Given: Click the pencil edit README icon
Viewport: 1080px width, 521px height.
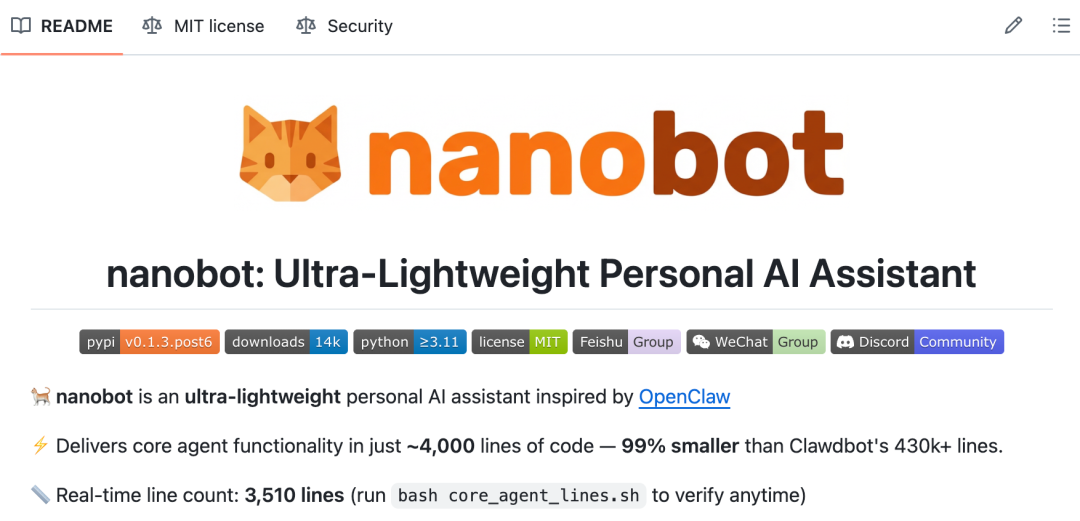Looking at the screenshot, I should click(1013, 26).
